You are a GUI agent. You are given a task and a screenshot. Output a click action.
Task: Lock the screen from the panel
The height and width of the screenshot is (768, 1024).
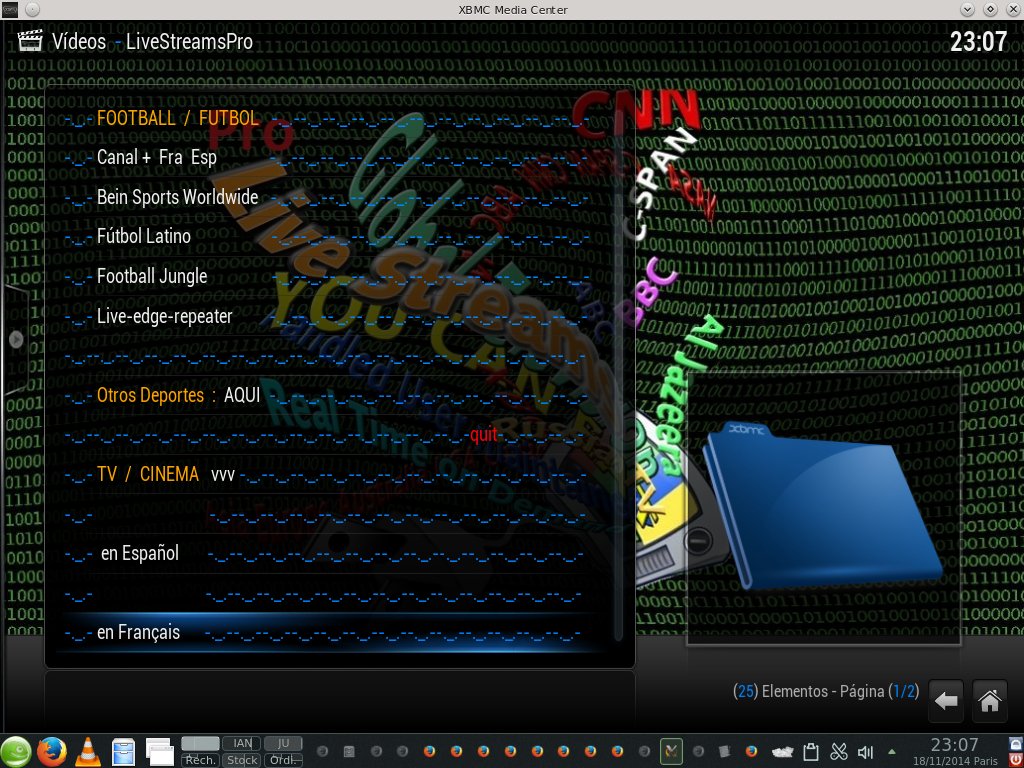coord(1016,744)
